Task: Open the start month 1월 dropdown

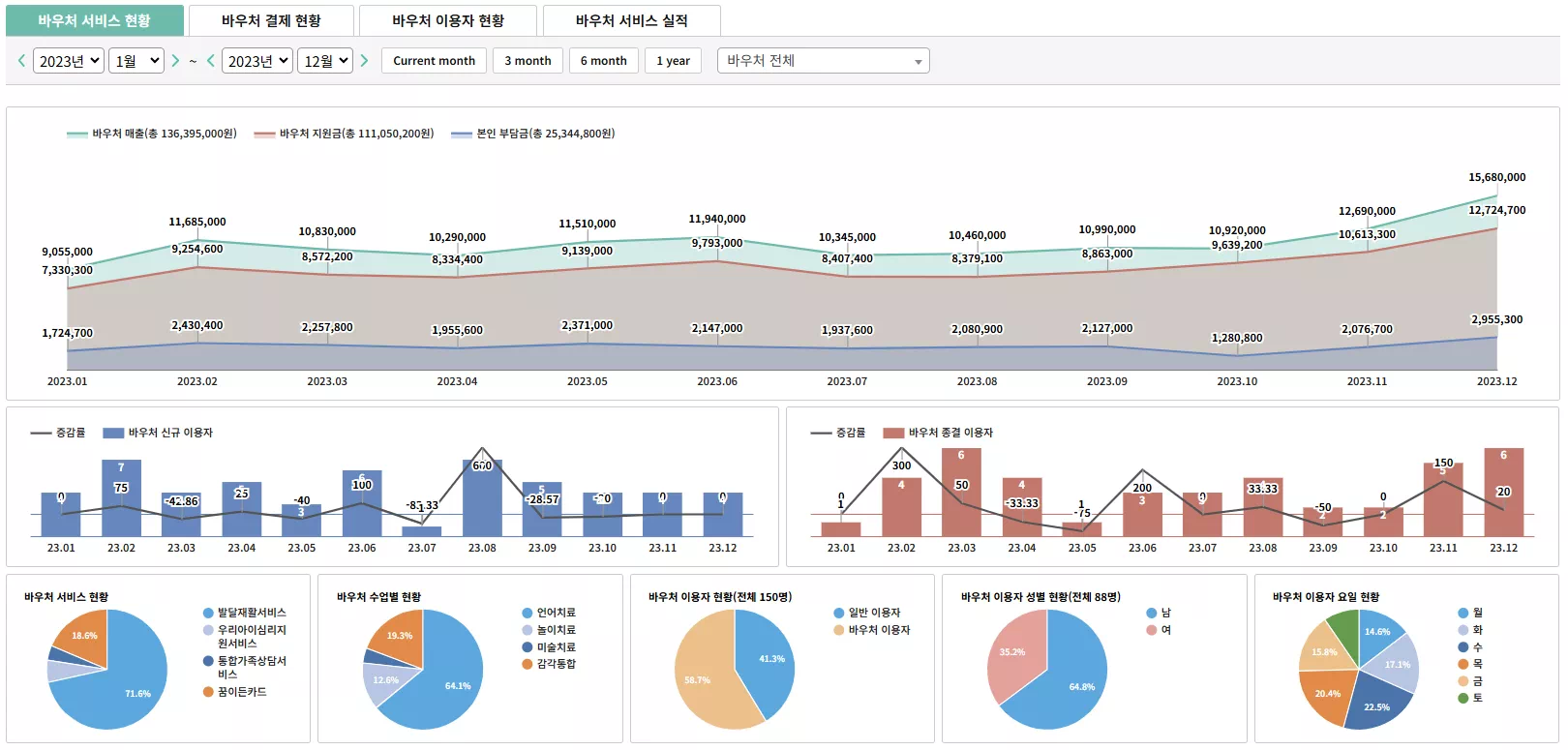Action: [x=136, y=61]
